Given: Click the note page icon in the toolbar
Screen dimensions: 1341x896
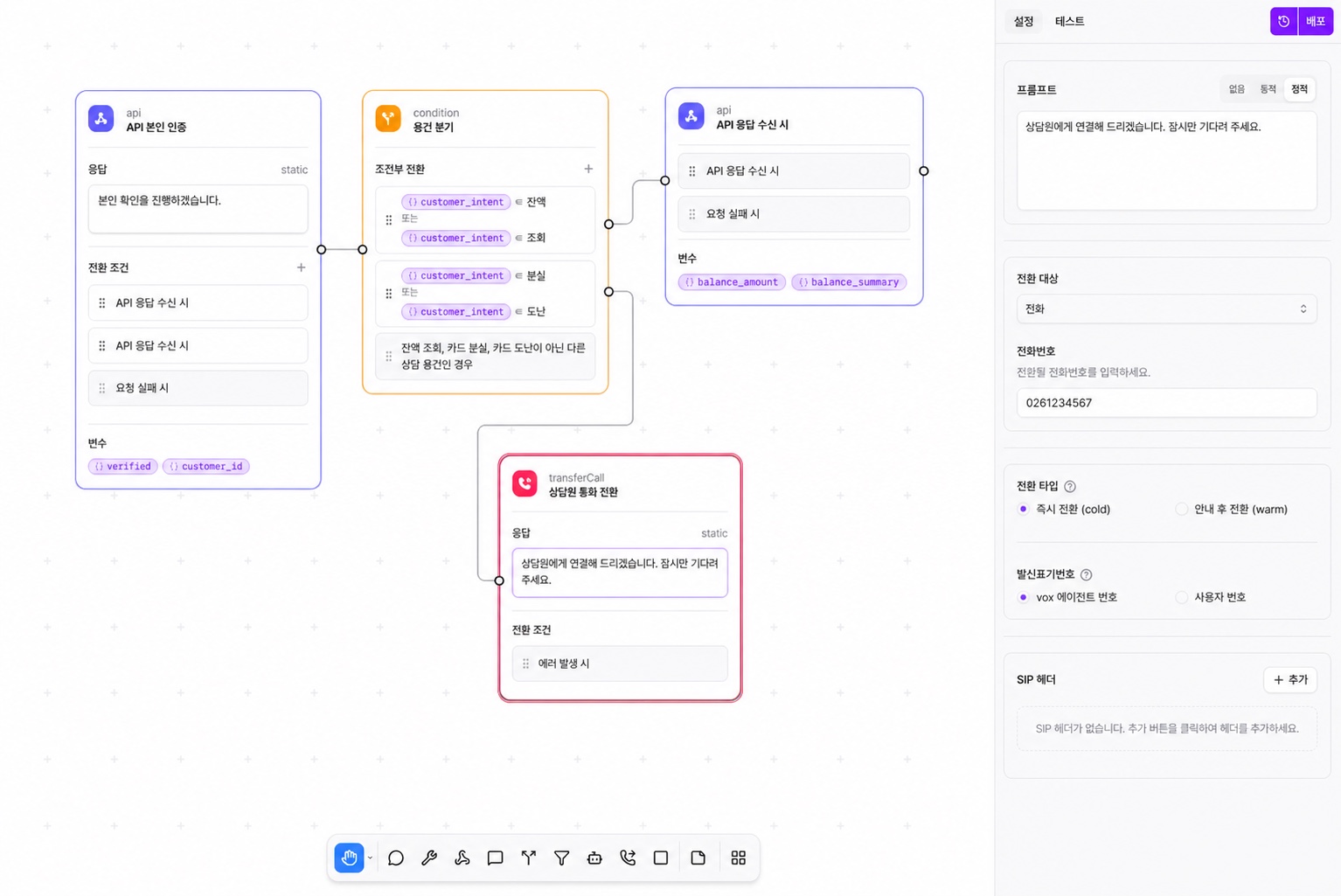Looking at the screenshot, I should [698, 858].
